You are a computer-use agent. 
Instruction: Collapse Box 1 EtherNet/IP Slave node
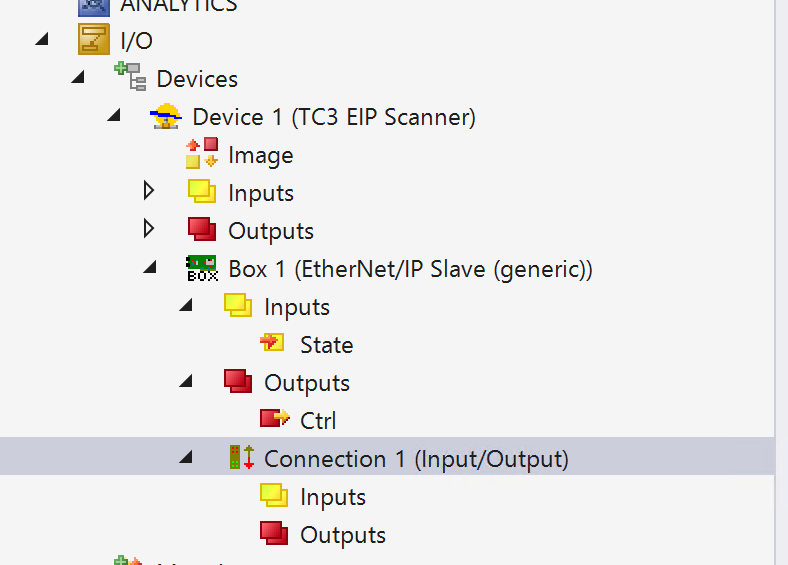pos(149,268)
